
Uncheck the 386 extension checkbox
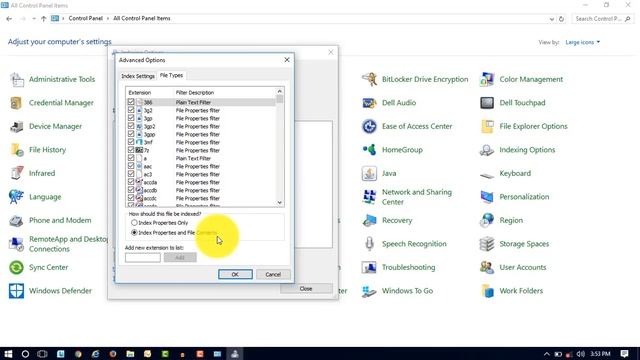click(x=131, y=102)
